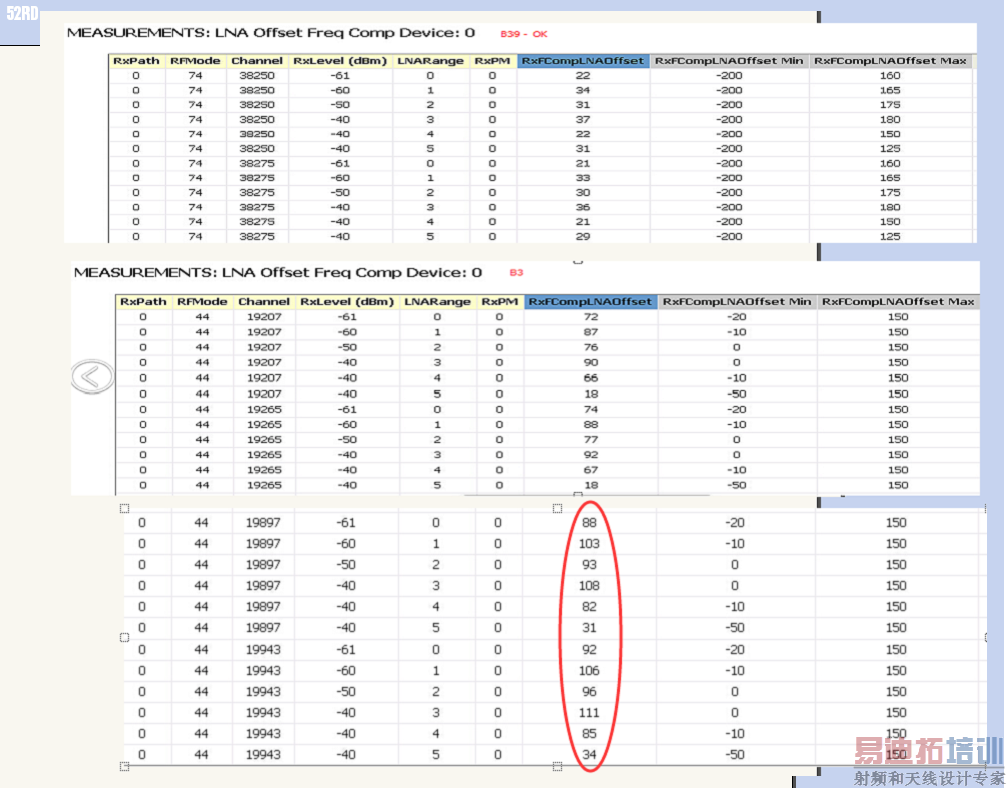Select offset value 87 in B3 table

coord(590,332)
